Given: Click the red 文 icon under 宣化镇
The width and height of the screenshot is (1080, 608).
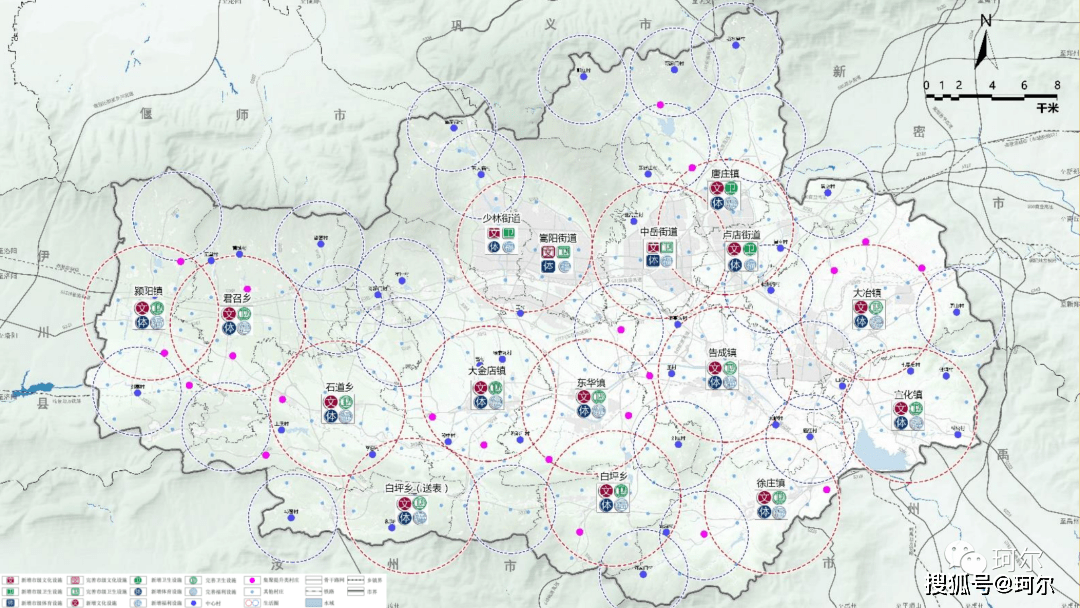Looking at the screenshot, I should coord(901,409).
